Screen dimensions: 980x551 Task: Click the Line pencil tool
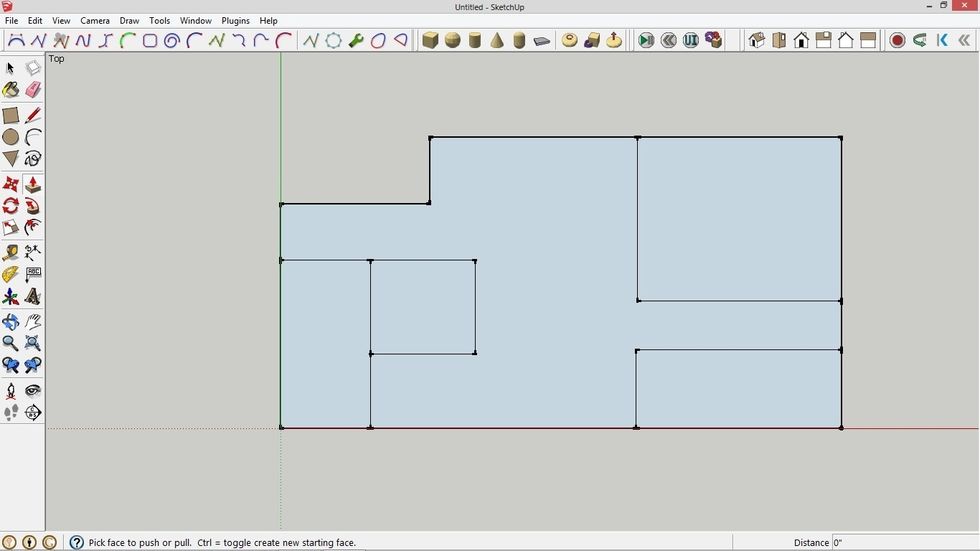tap(33, 115)
